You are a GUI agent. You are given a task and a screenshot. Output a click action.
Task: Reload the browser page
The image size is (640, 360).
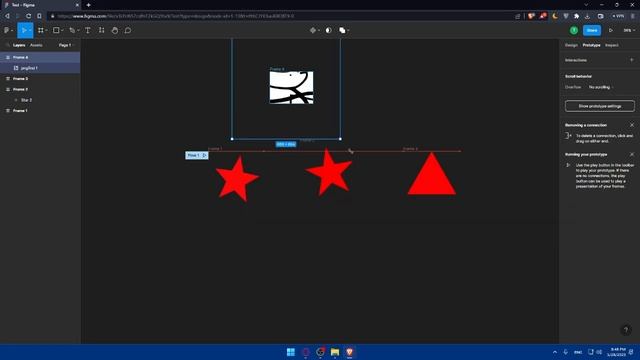pyautogui.click(x=28, y=16)
